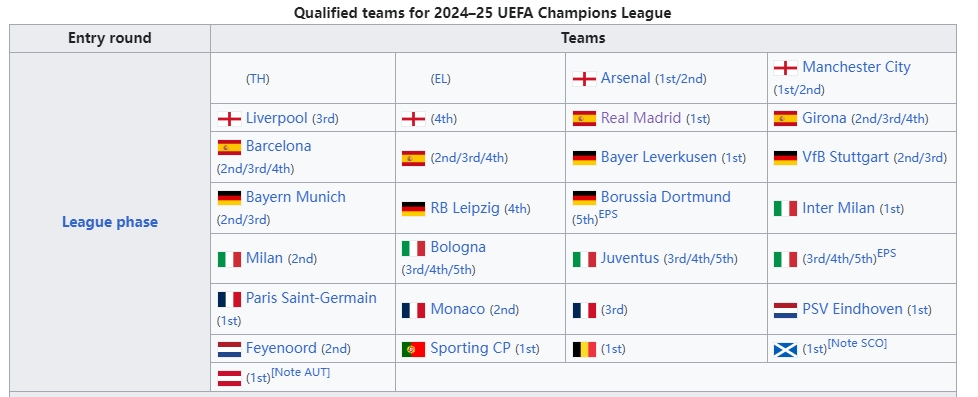
Task: Click the Italy flag next to Inter Milan
Action: tap(785, 208)
